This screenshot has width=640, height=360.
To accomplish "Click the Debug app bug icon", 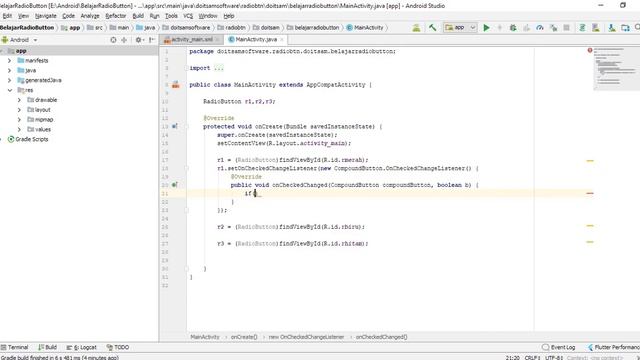I will pyautogui.click(x=513, y=28).
